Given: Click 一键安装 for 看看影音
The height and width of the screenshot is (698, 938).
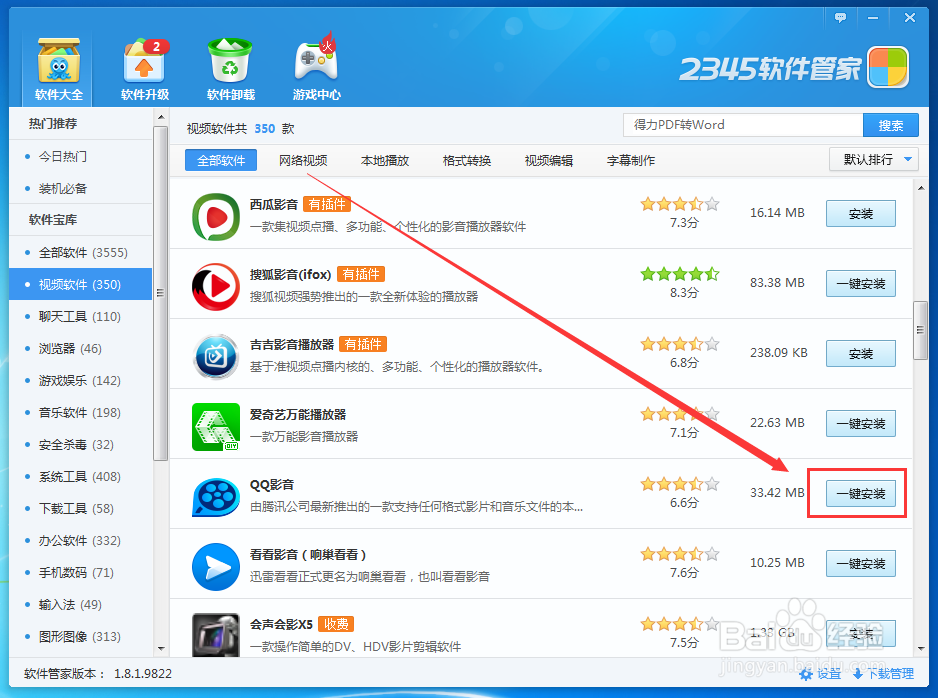Looking at the screenshot, I should tap(861, 563).
